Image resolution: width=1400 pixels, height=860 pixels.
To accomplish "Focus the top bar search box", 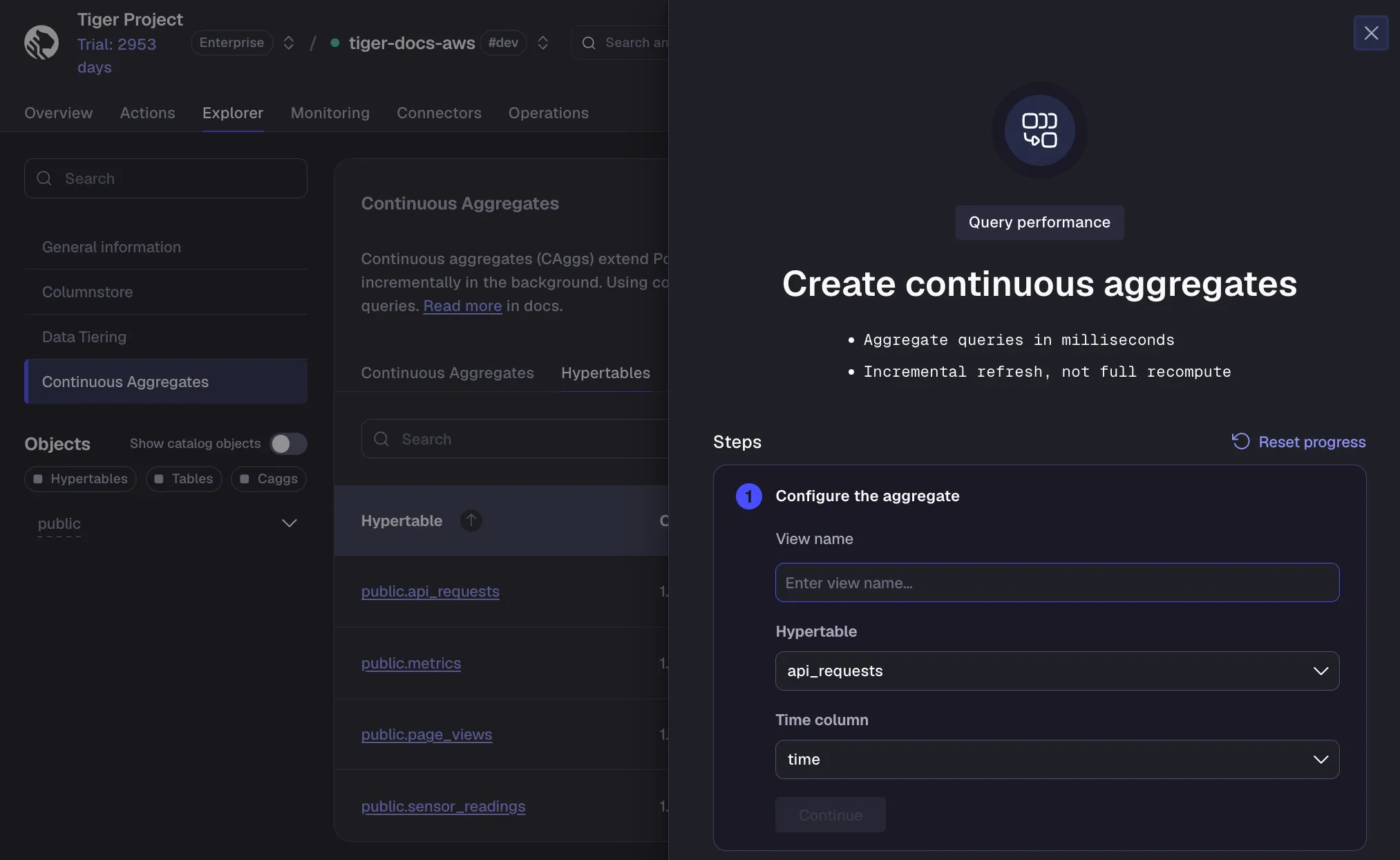I will [620, 43].
